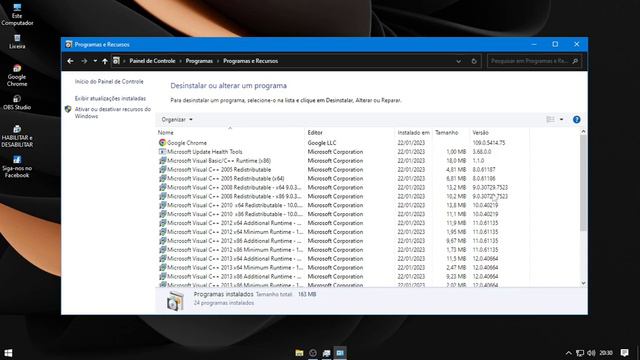Viewport: 640px width, 360px height.
Task: Click the refresh button in address bar
Action: click(x=474, y=61)
